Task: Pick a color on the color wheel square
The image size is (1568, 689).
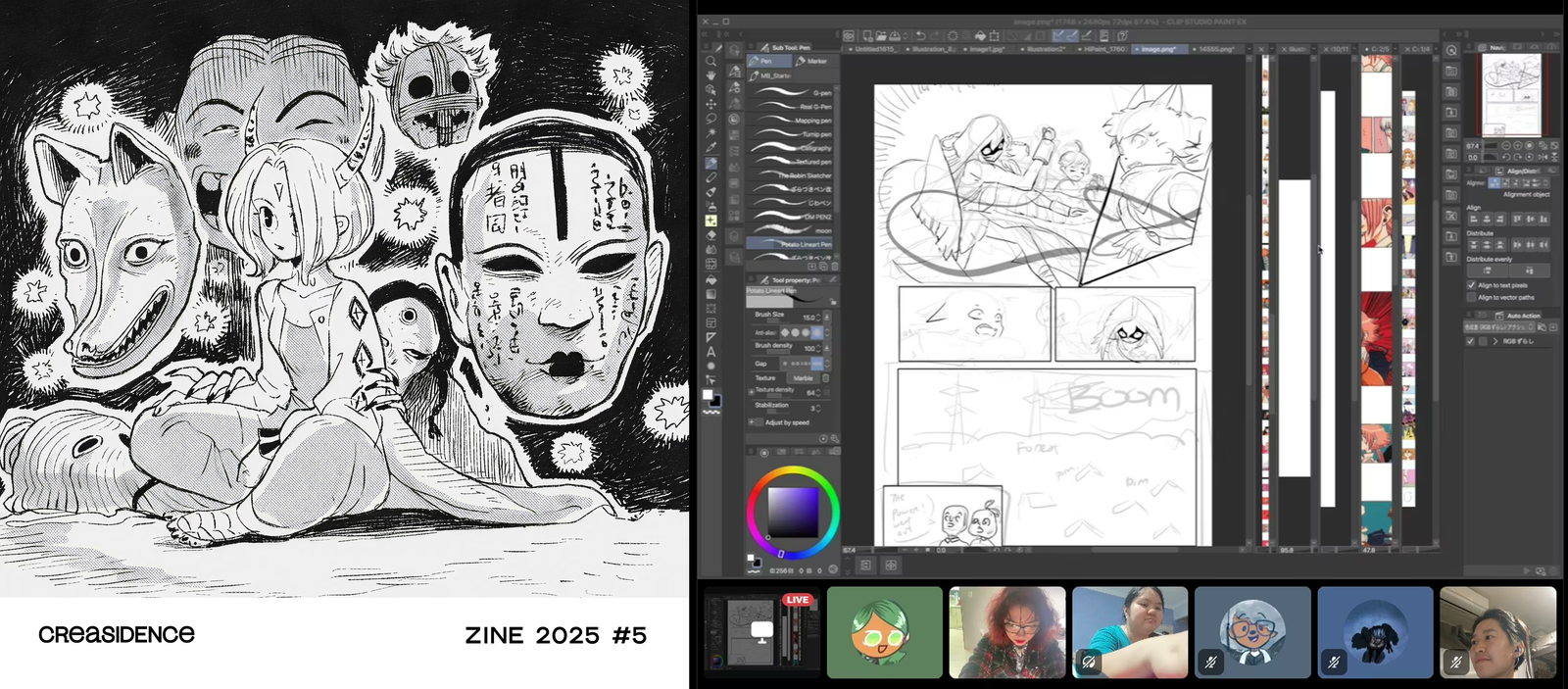Action: [x=792, y=510]
